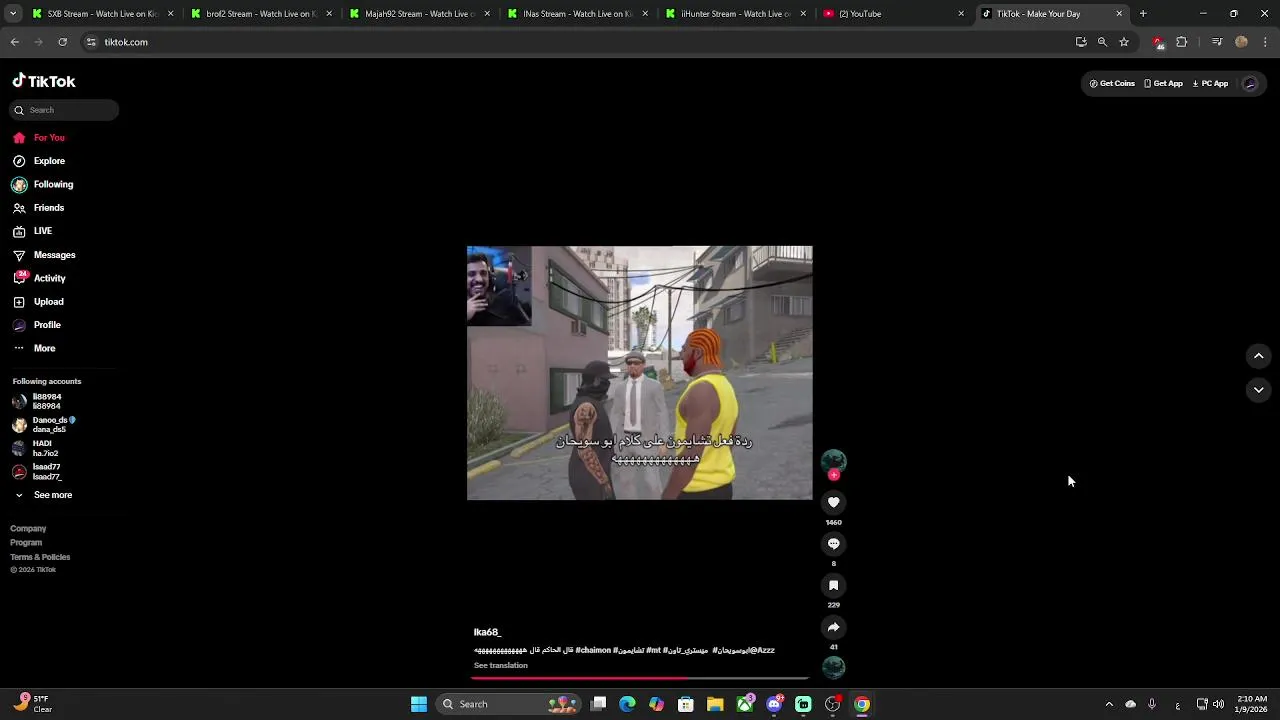The height and width of the screenshot is (720, 1280).
Task: Open TikTok profile avatar at top right
Action: [x=1250, y=84]
